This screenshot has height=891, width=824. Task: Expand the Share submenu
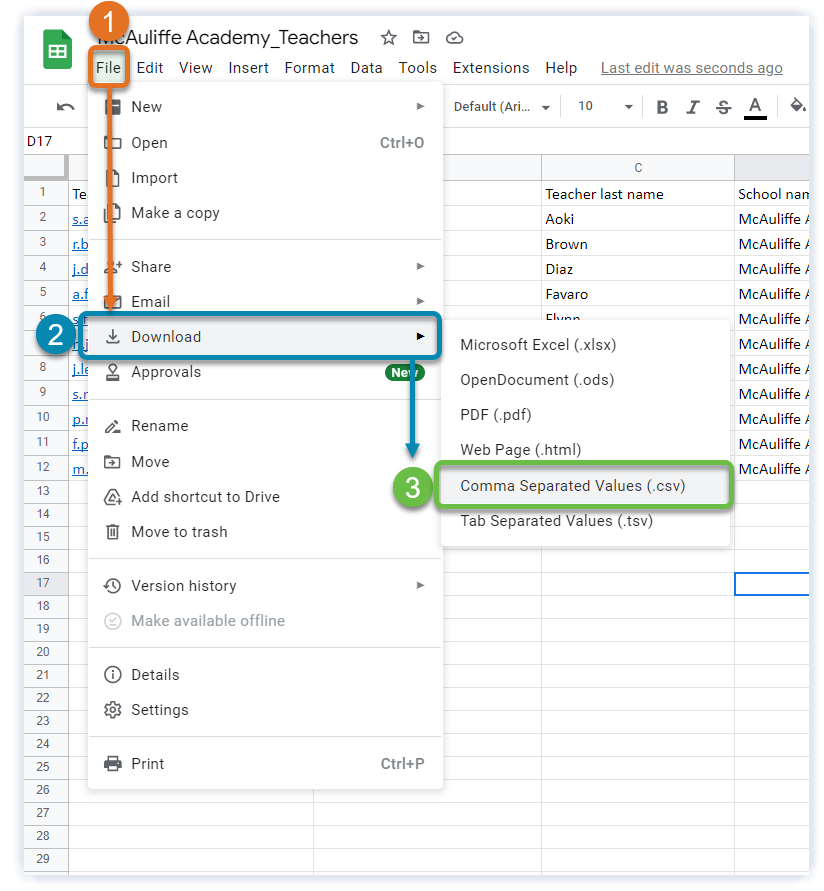tap(265, 267)
